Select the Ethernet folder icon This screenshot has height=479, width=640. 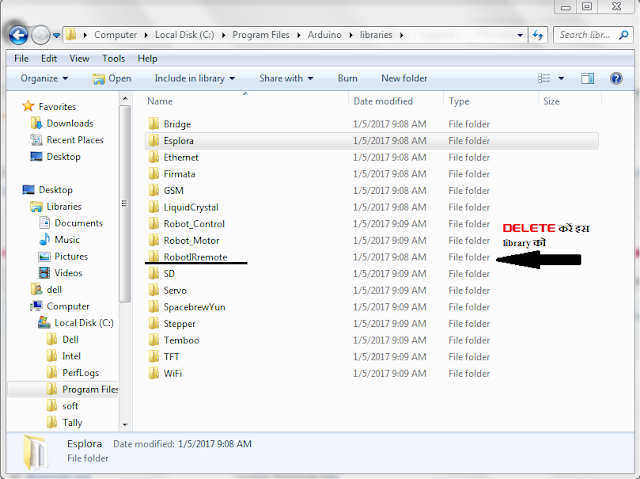coord(153,157)
